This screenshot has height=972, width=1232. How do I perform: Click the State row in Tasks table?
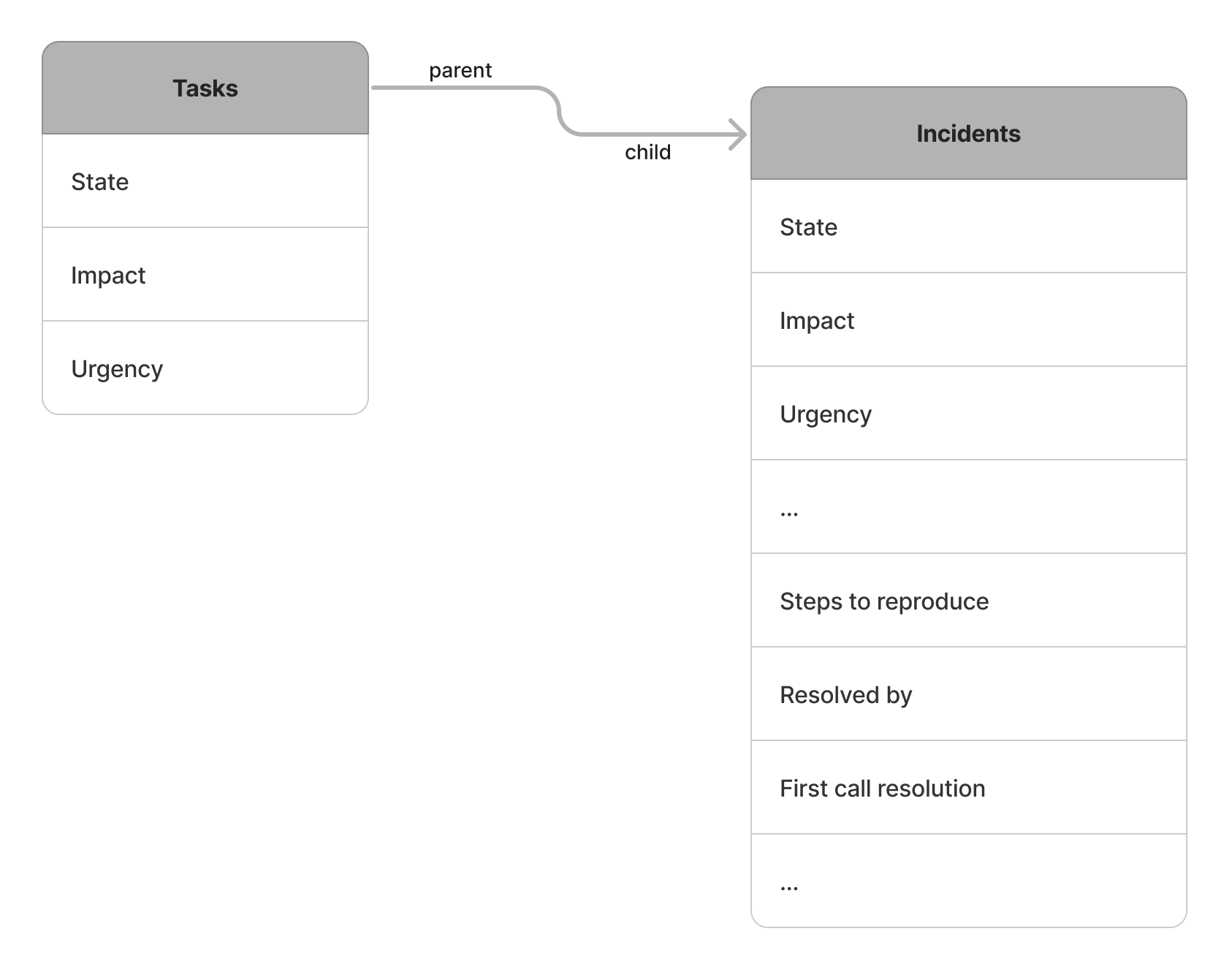coord(205,181)
